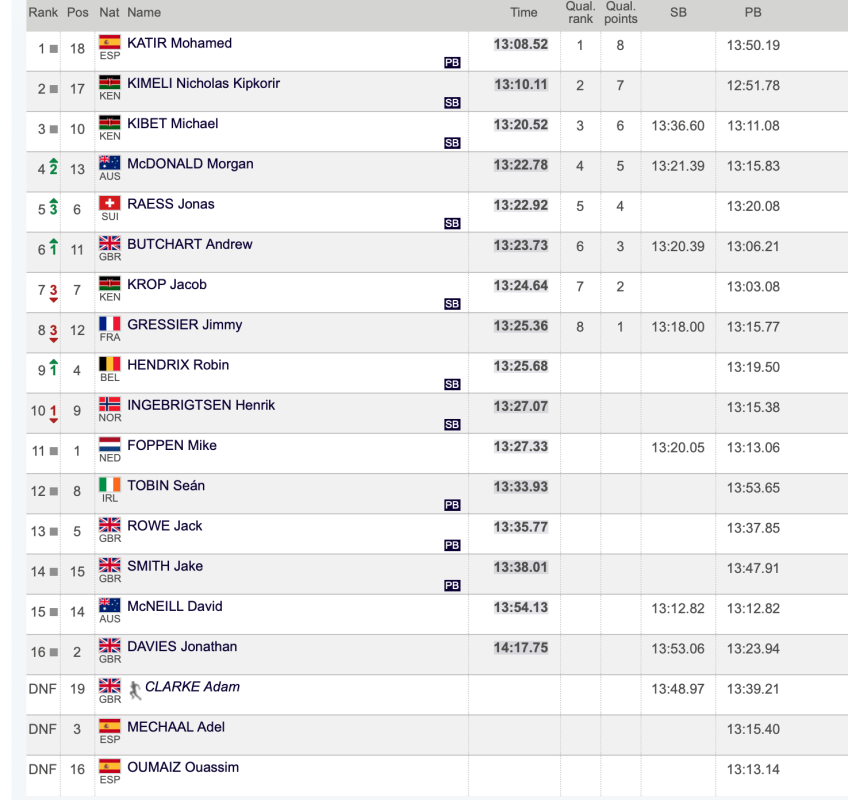Click the Qual. rank column header

click(x=580, y=12)
